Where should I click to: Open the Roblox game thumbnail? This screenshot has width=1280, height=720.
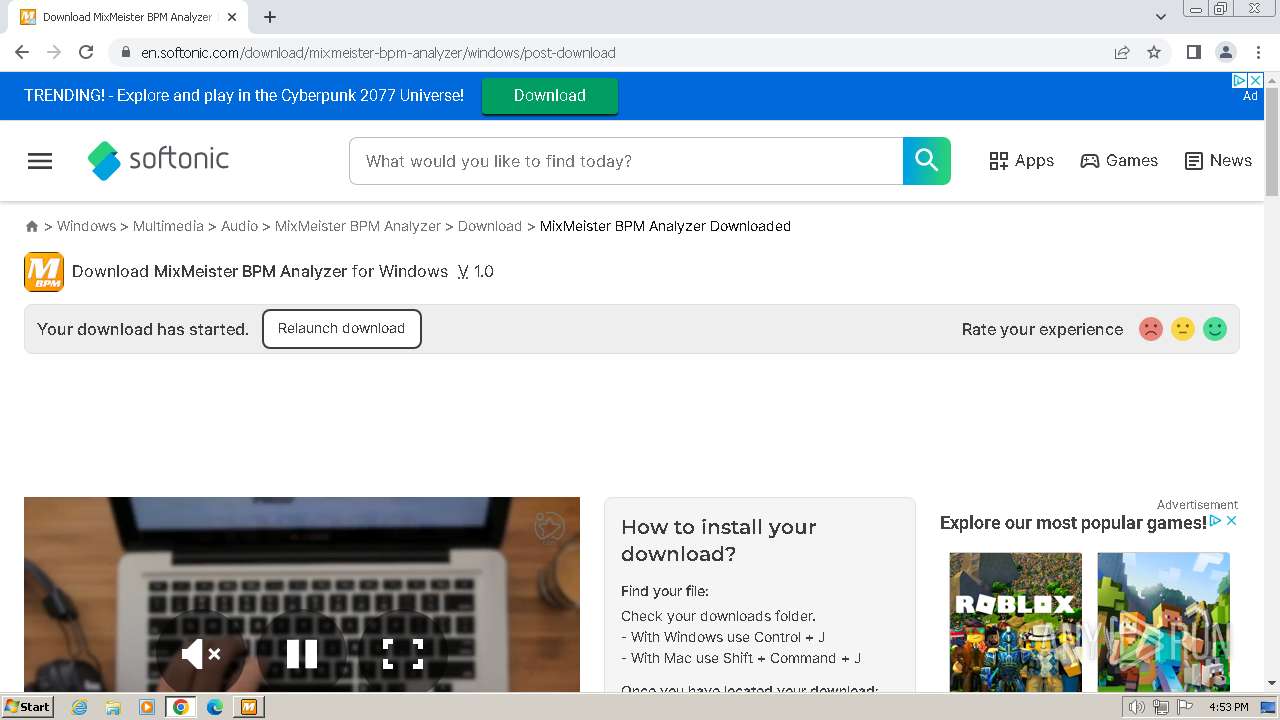tap(1016, 622)
